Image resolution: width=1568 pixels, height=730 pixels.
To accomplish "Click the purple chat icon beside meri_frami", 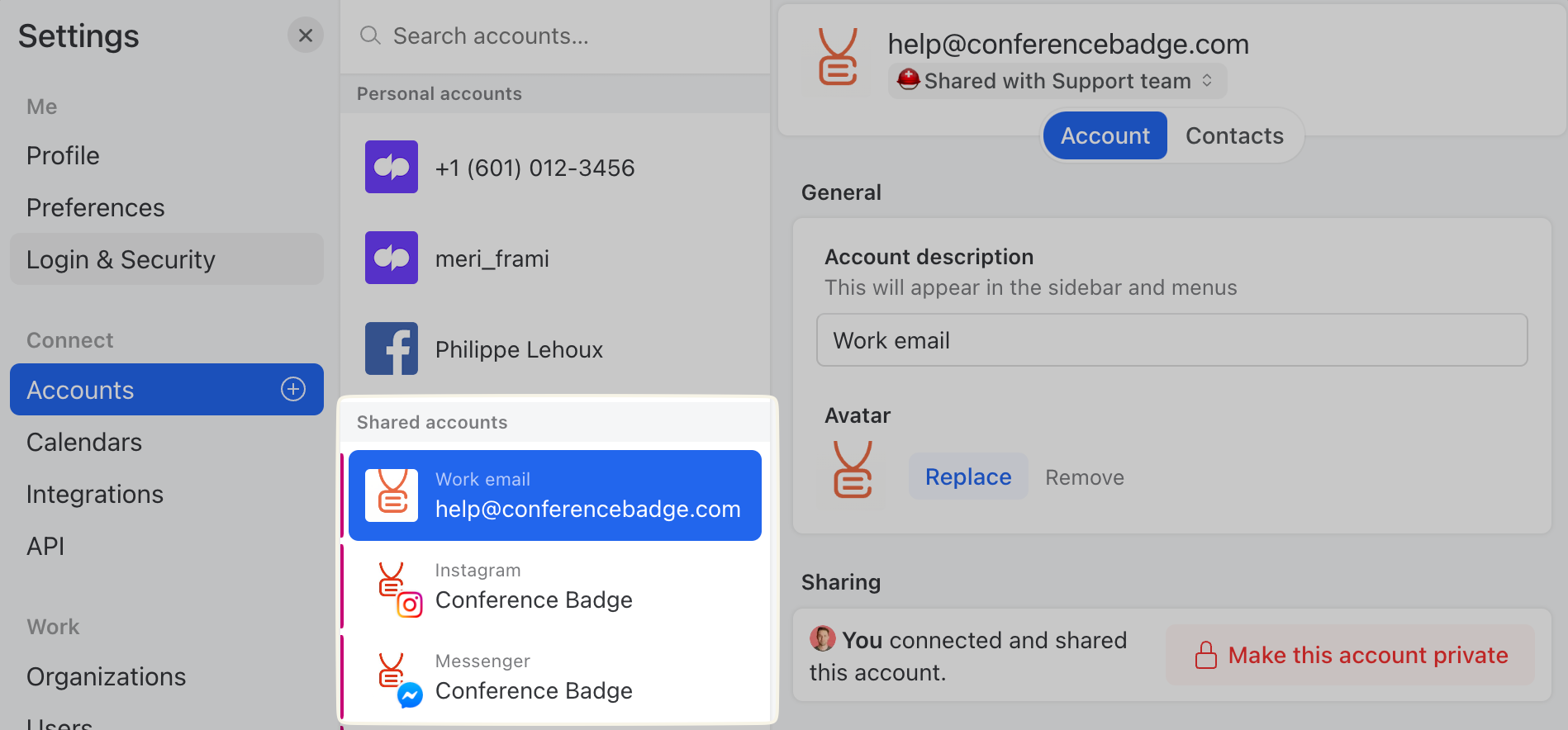I will [x=392, y=258].
